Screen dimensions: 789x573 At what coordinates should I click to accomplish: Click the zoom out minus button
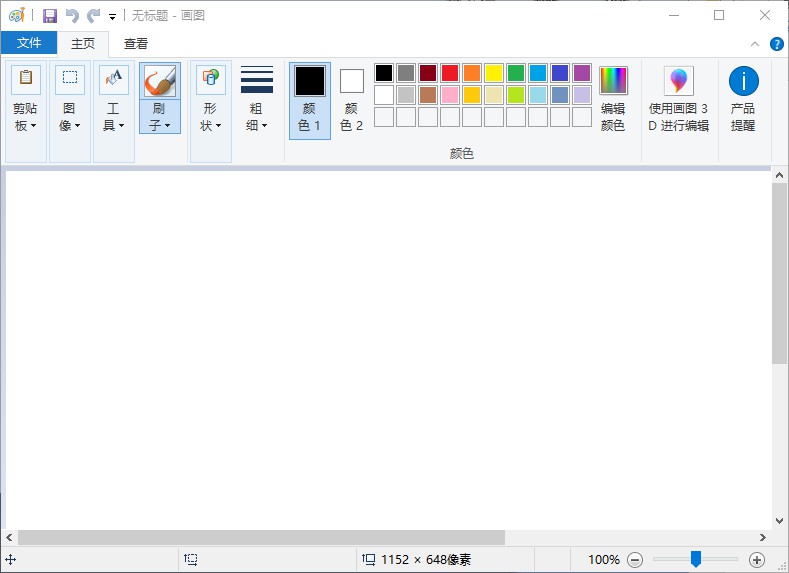635,560
